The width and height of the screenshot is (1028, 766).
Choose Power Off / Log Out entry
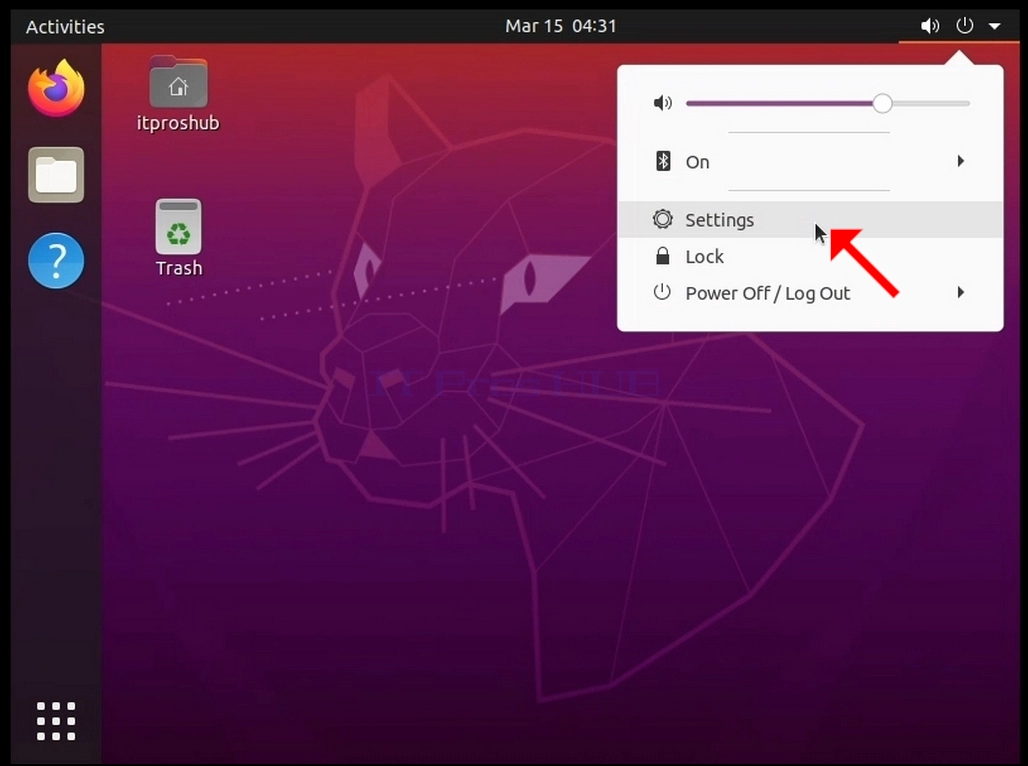(810, 293)
